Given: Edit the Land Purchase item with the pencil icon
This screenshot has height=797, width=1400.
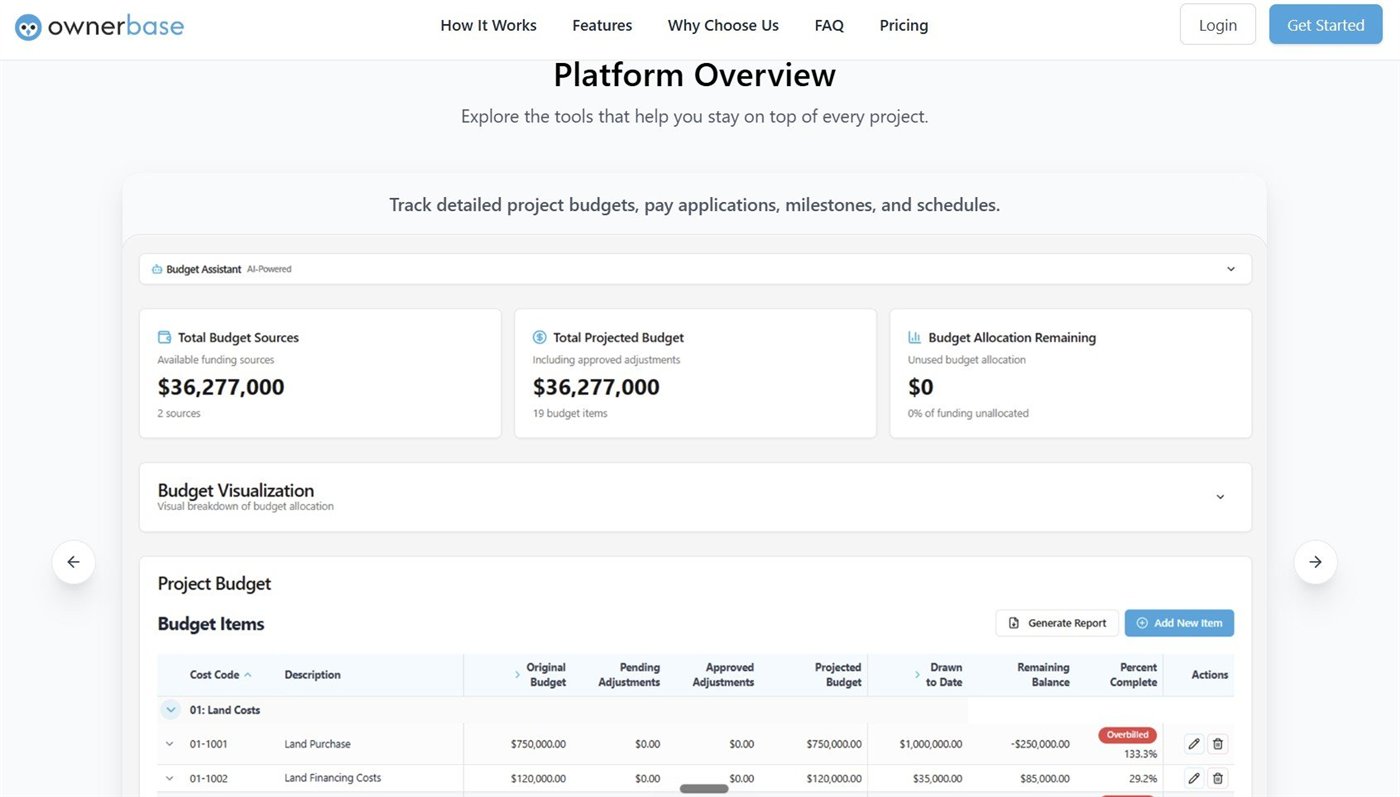Looking at the screenshot, I should [1193, 744].
